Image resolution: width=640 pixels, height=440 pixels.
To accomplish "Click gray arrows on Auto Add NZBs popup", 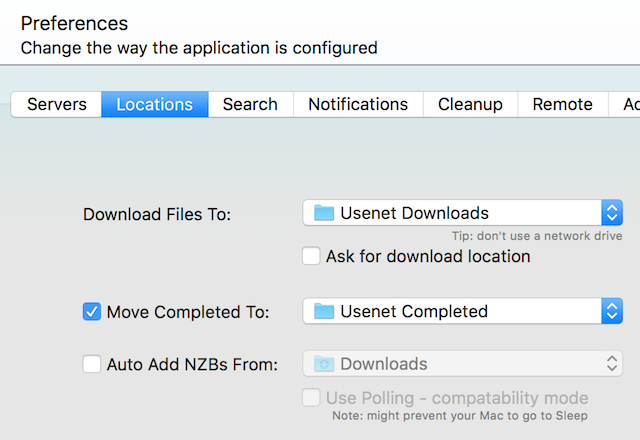I will [x=611, y=364].
